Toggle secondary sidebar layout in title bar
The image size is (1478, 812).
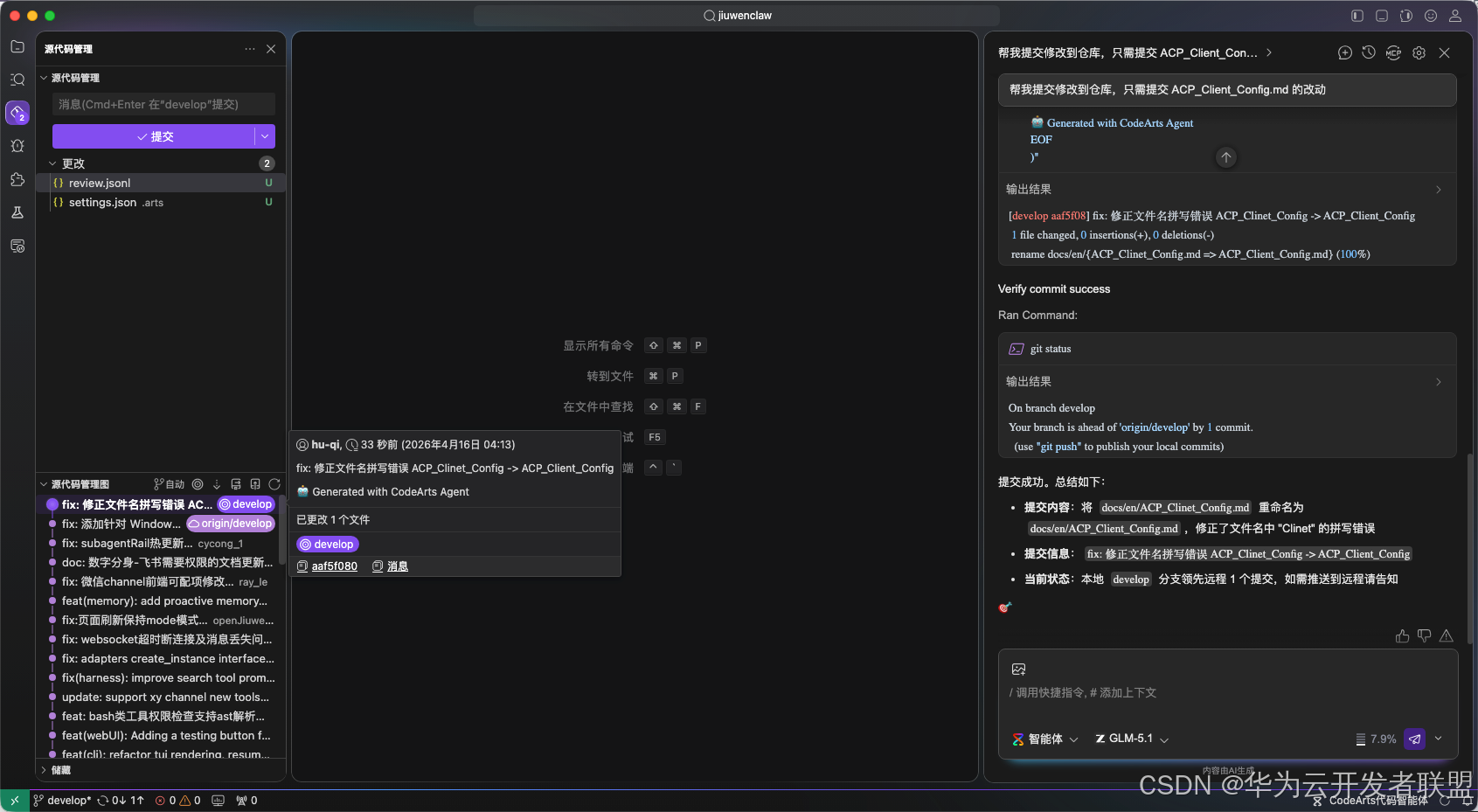1406,16
